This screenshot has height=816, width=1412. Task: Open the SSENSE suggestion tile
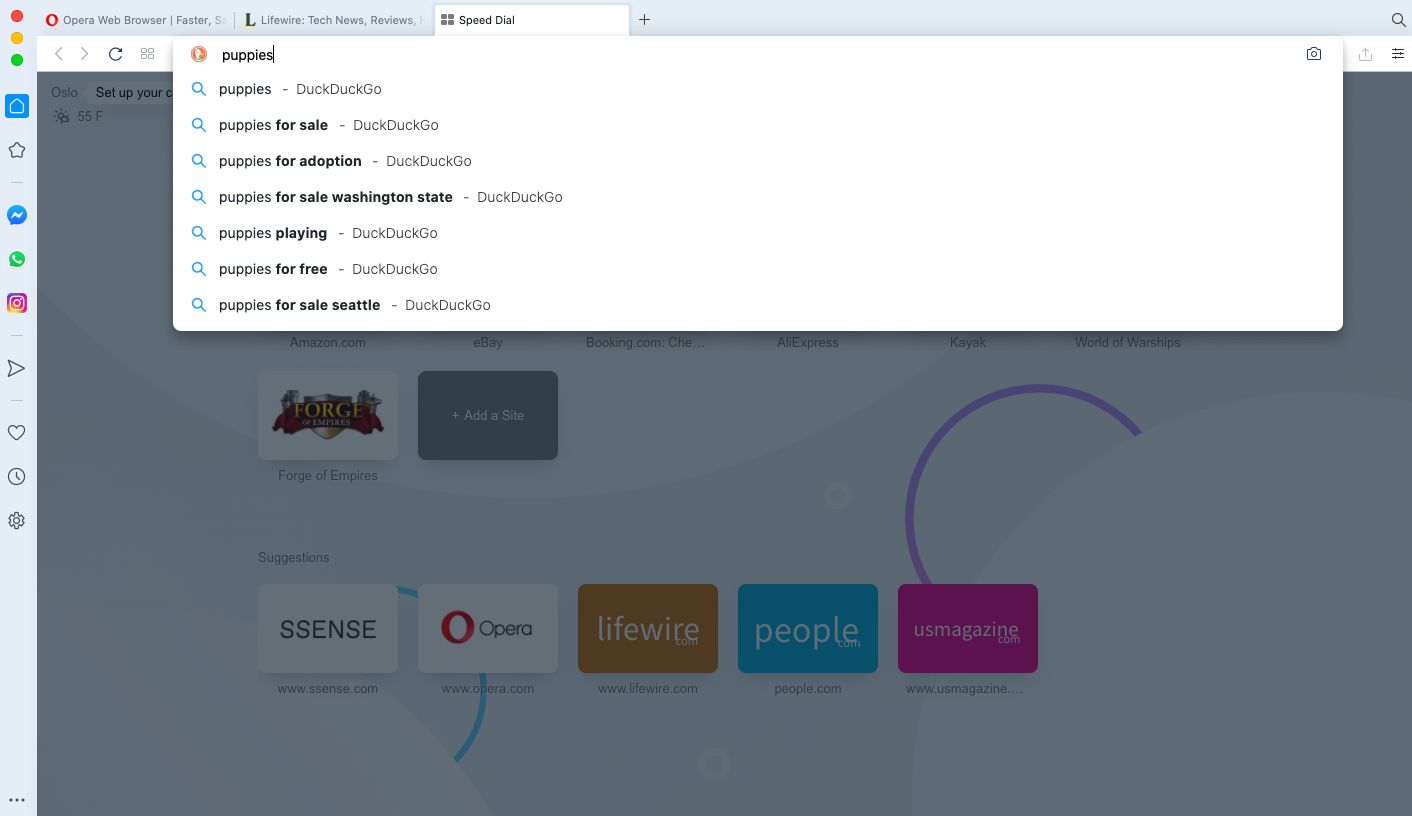point(328,628)
